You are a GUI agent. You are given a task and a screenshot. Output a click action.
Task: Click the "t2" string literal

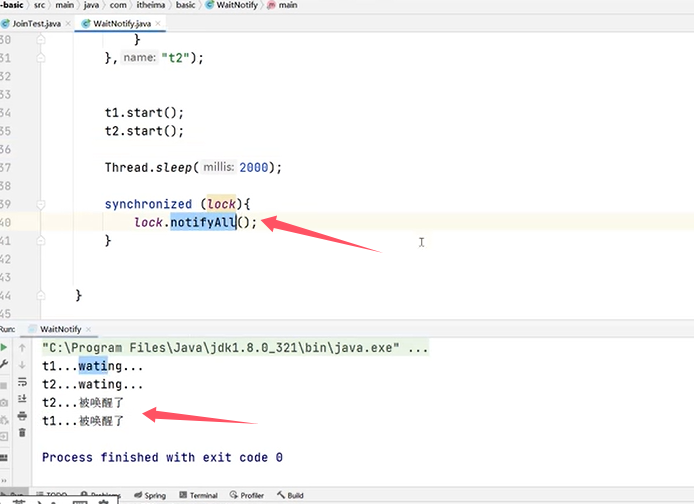[x=175, y=58]
